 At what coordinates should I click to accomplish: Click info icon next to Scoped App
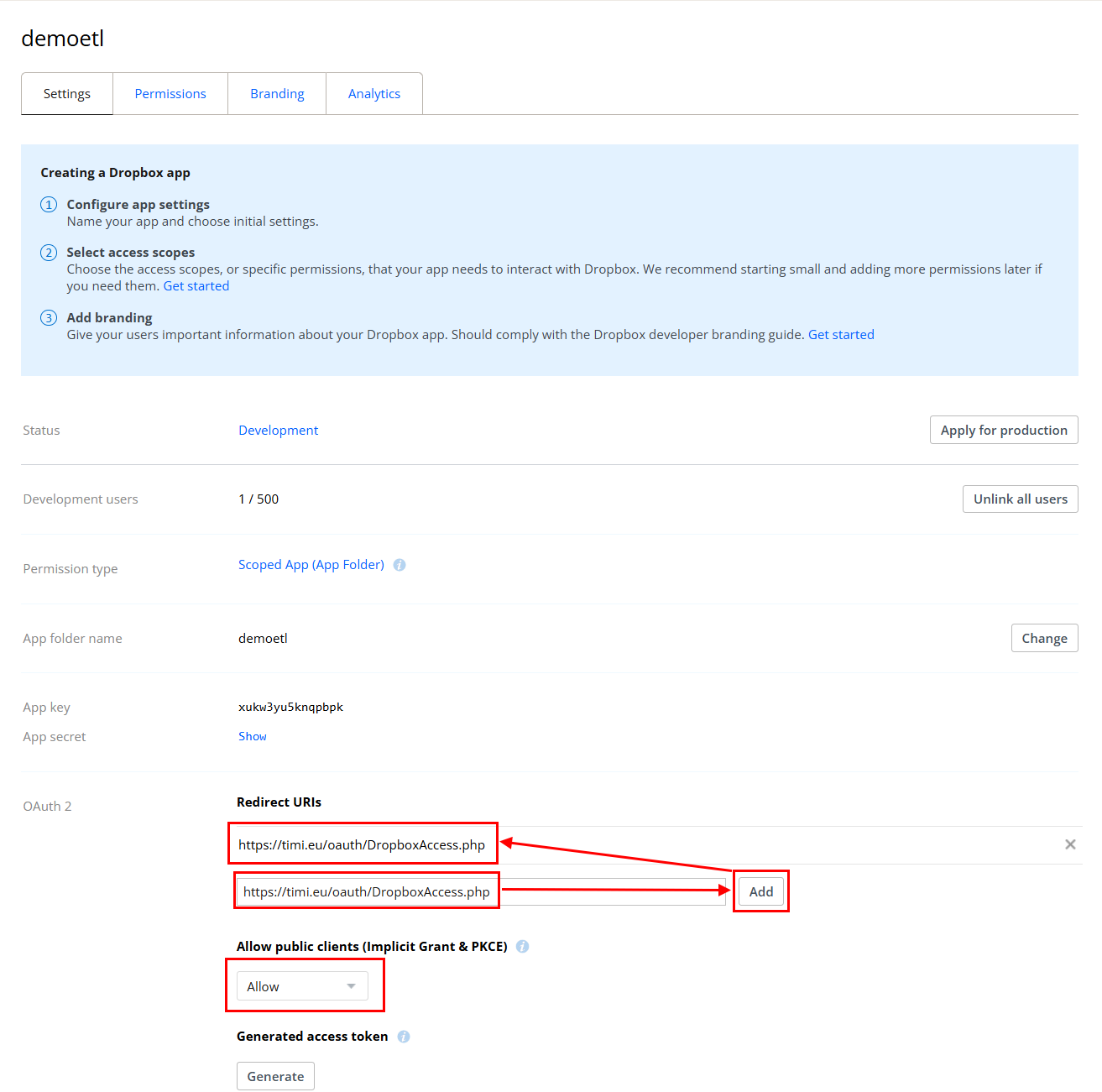pyautogui.click(x=400, y=565)
